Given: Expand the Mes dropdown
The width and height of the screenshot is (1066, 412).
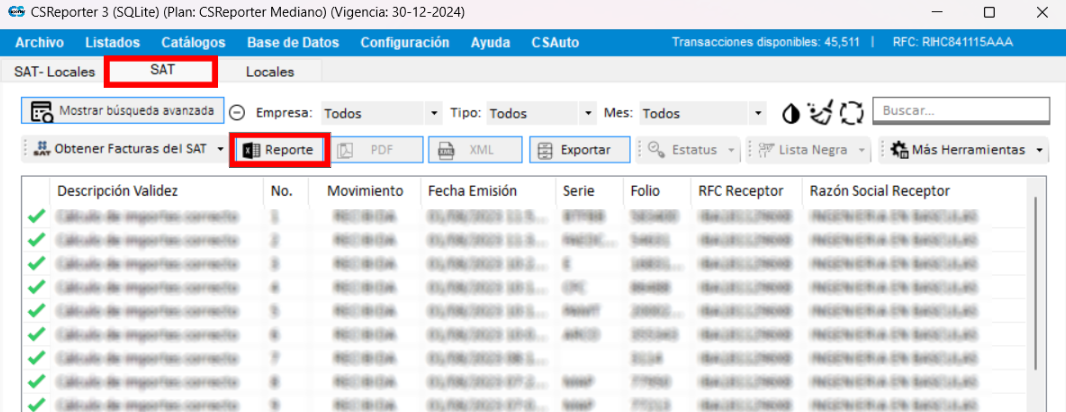Looking at the screenshot, I should (x=759, y=114).
